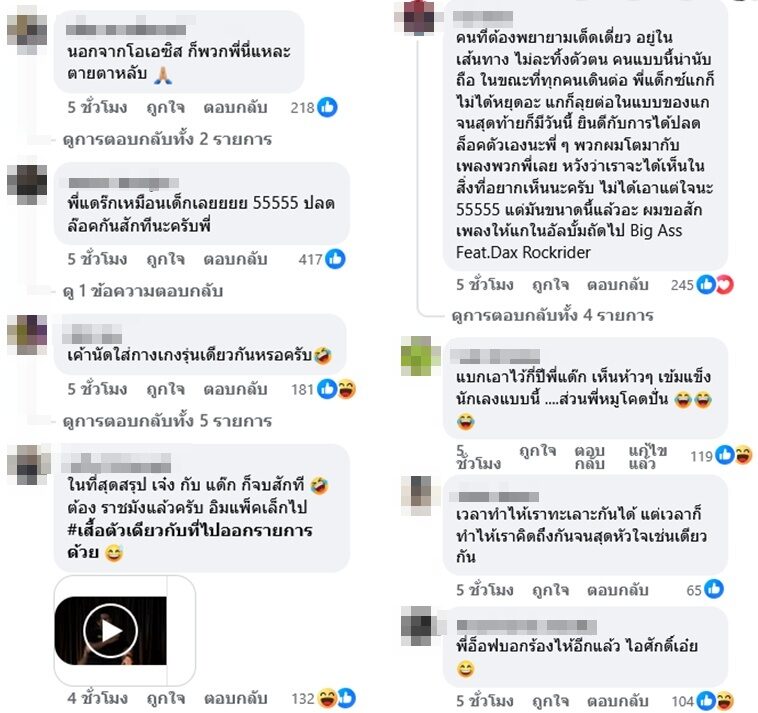758x713 pixels.
Task: Open reactions on the 181-count comment
Action: point(336,389)
